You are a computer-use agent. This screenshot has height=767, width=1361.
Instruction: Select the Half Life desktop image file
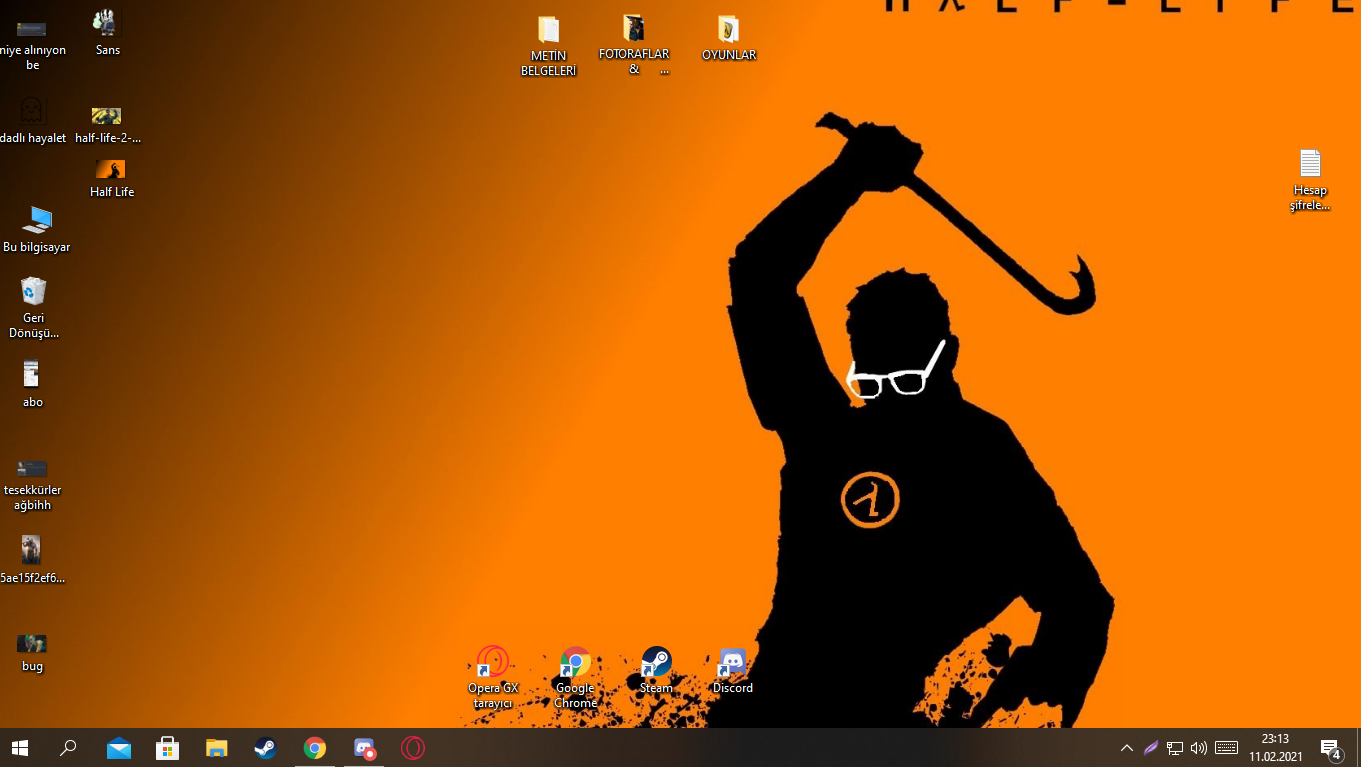click(x=111, y=178)
